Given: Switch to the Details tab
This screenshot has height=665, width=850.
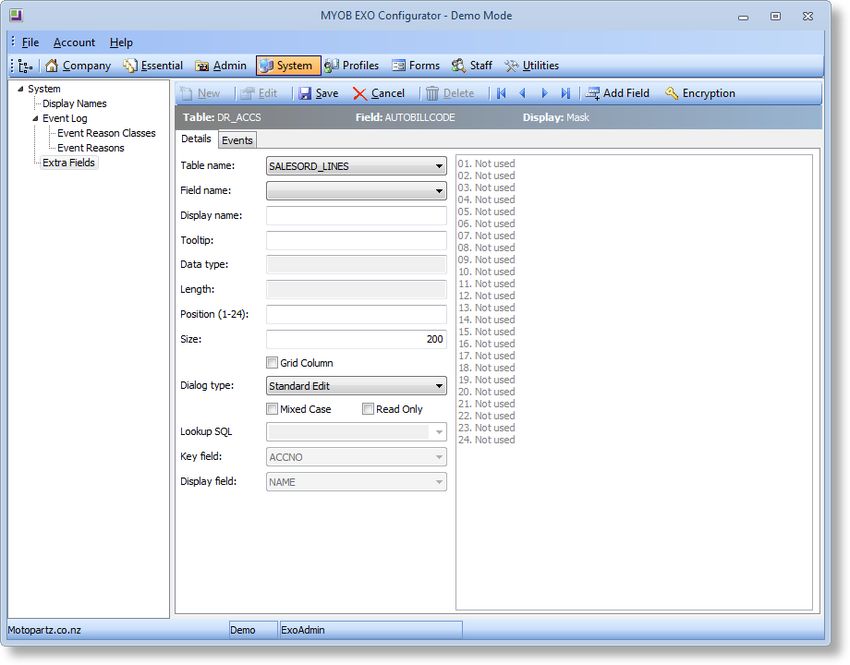Looking at the screenshot, I should click(196, 139).
